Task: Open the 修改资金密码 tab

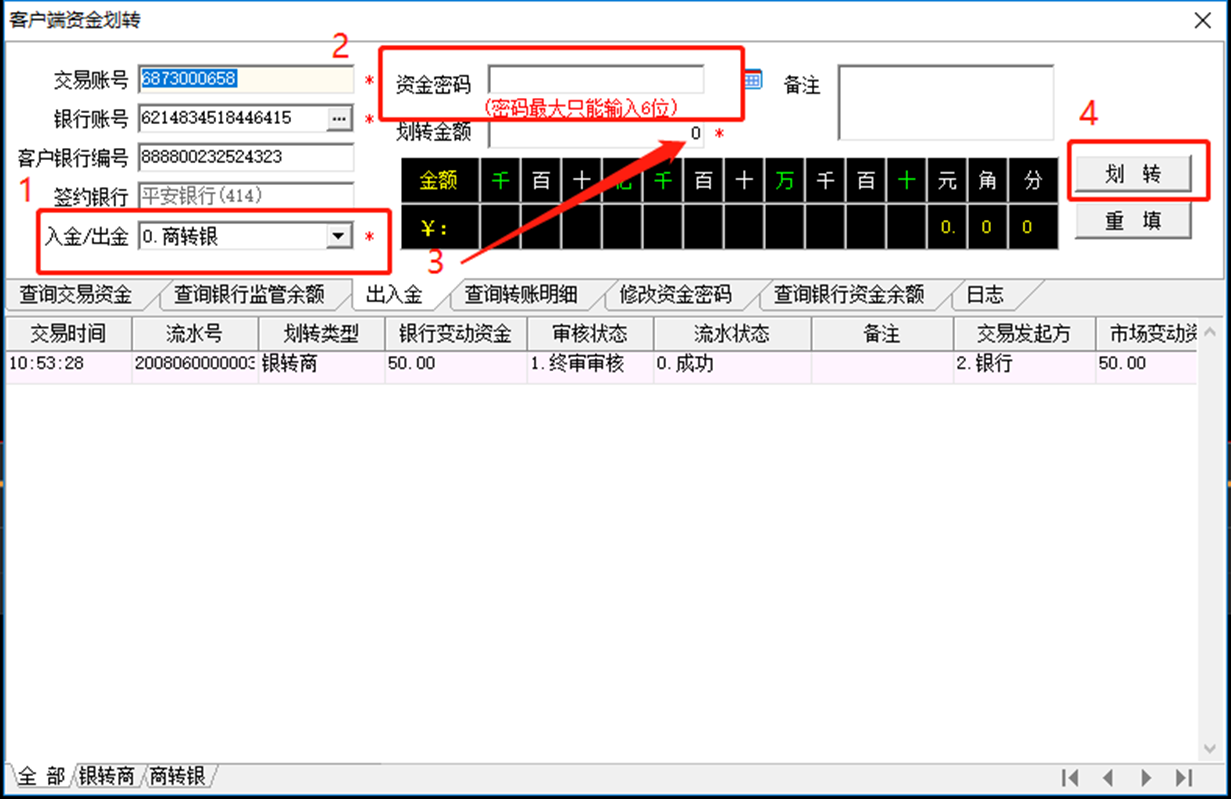Action: (x=676, y=295)
